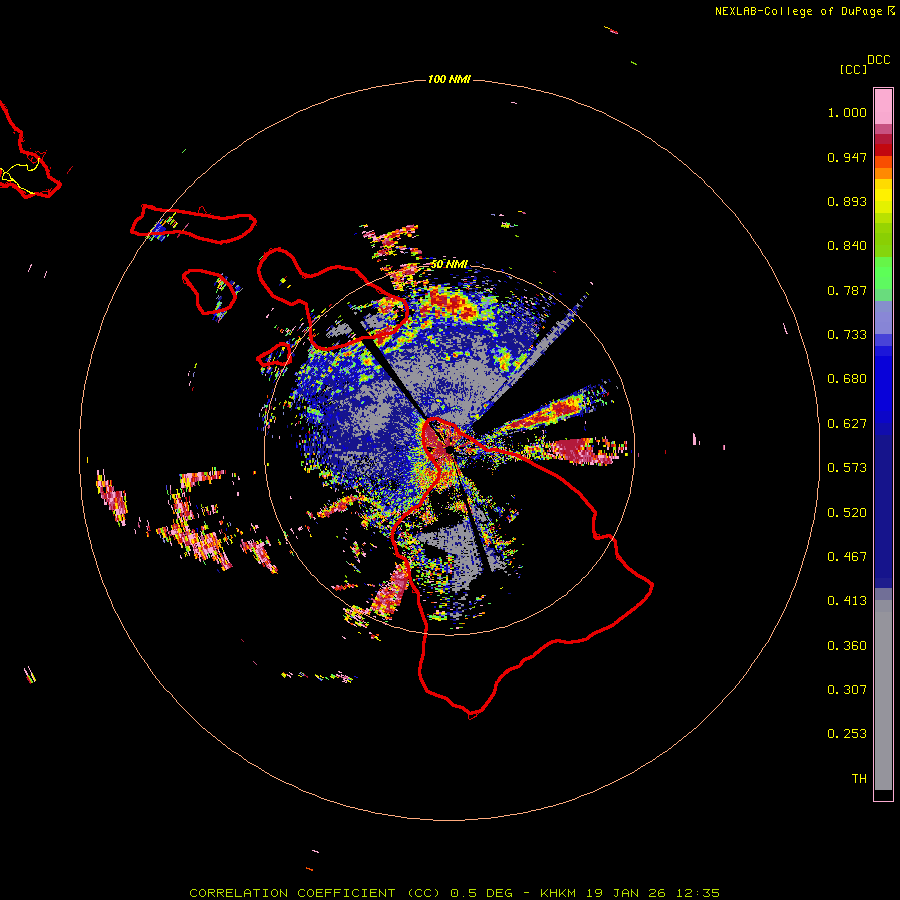Click the 0.787 color scale value
Image resolution: width=900 pixels, height=900 pixels.
[x=847, y=290]
